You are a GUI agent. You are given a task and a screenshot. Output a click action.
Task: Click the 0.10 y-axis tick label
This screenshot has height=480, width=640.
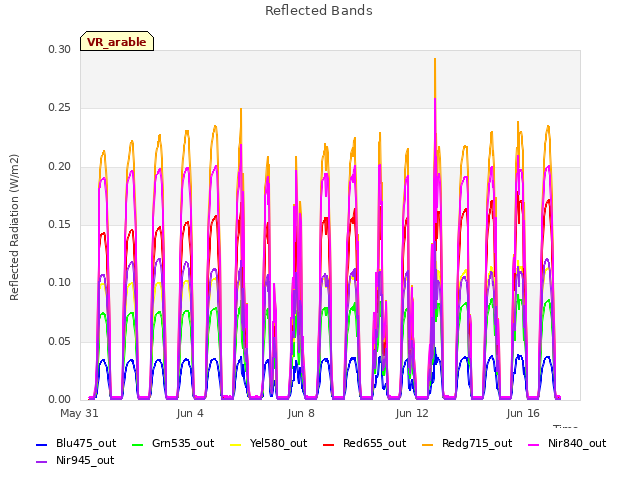[59, 282]
